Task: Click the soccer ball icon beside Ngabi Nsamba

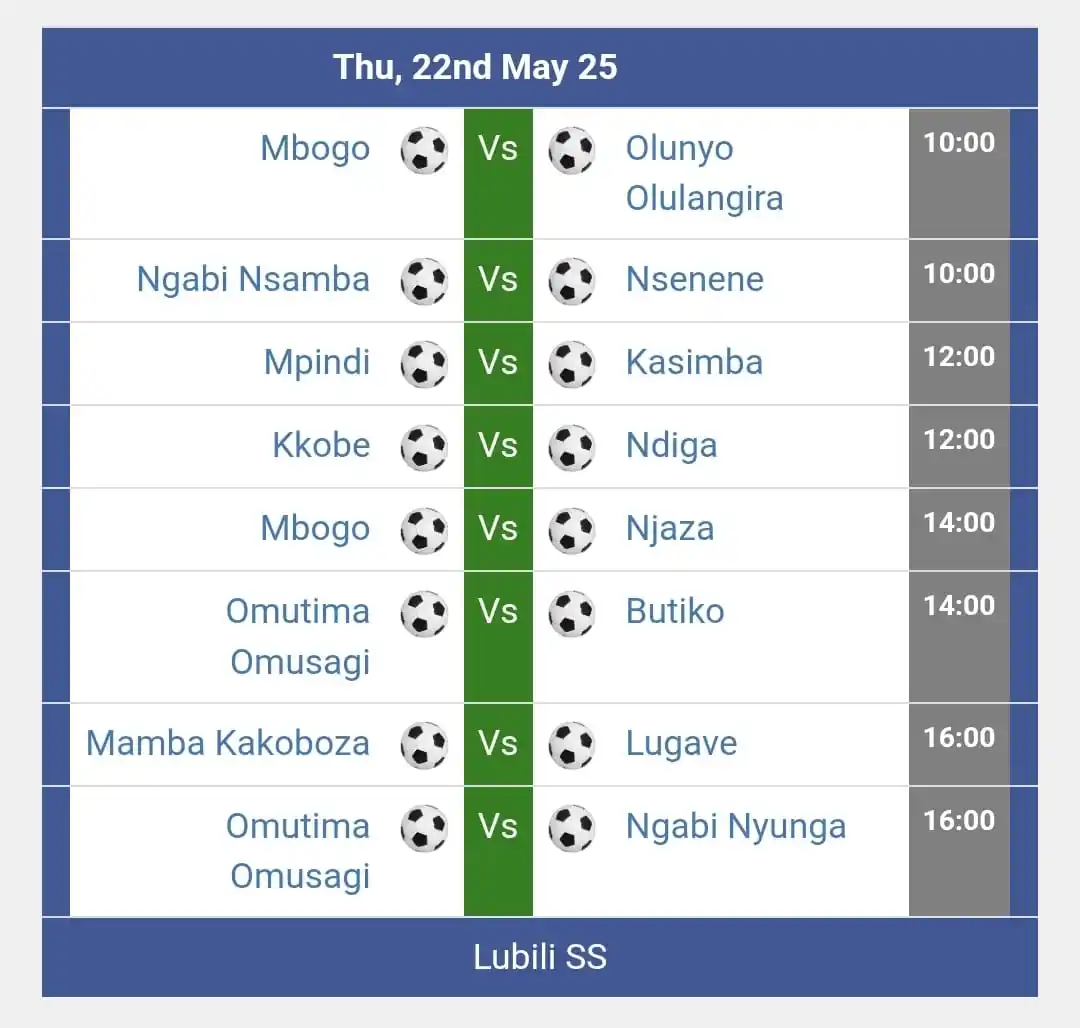Action: click(x=424, y=281)
